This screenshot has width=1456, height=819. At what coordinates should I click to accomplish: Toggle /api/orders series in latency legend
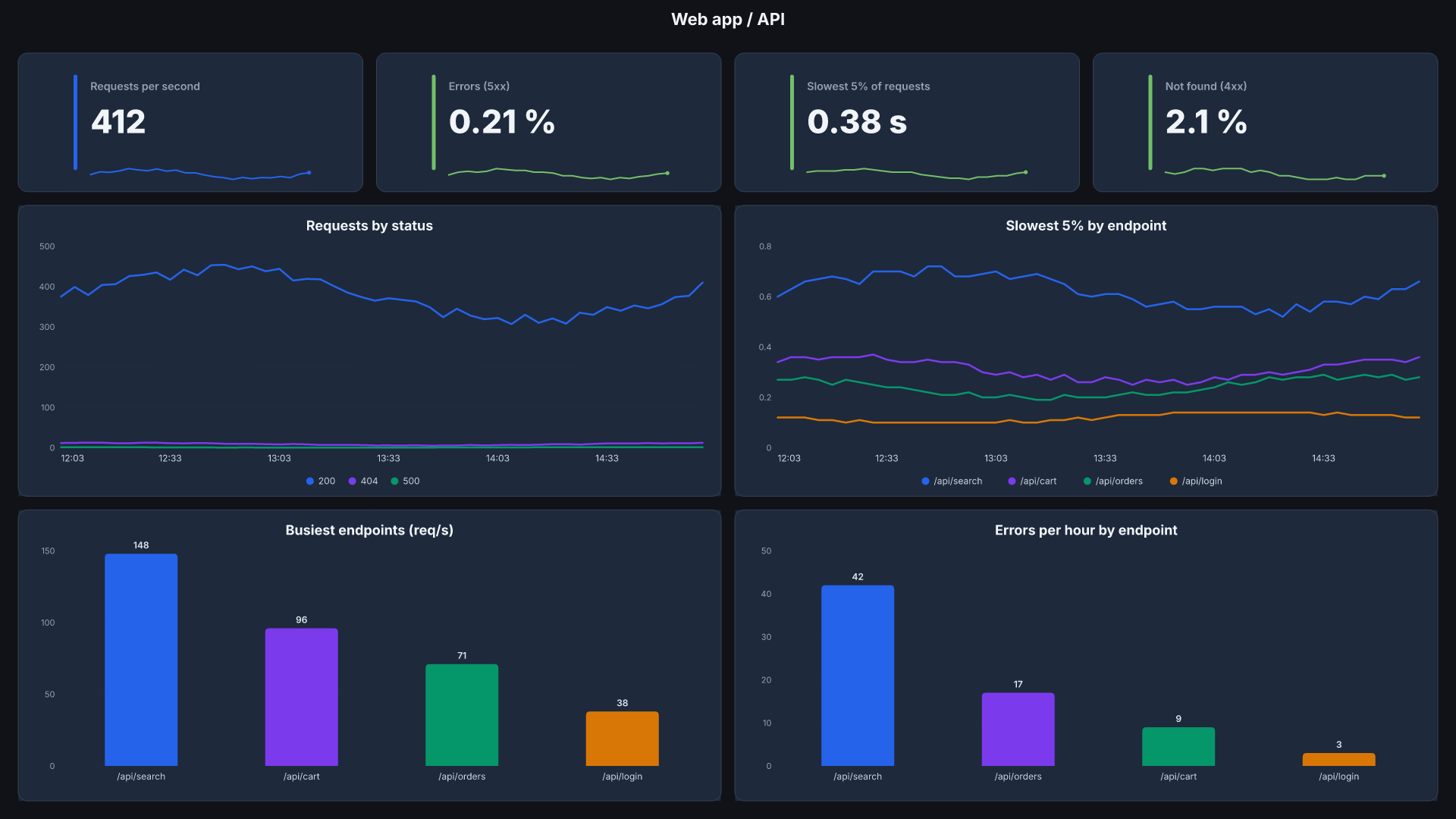point(1113,481)
